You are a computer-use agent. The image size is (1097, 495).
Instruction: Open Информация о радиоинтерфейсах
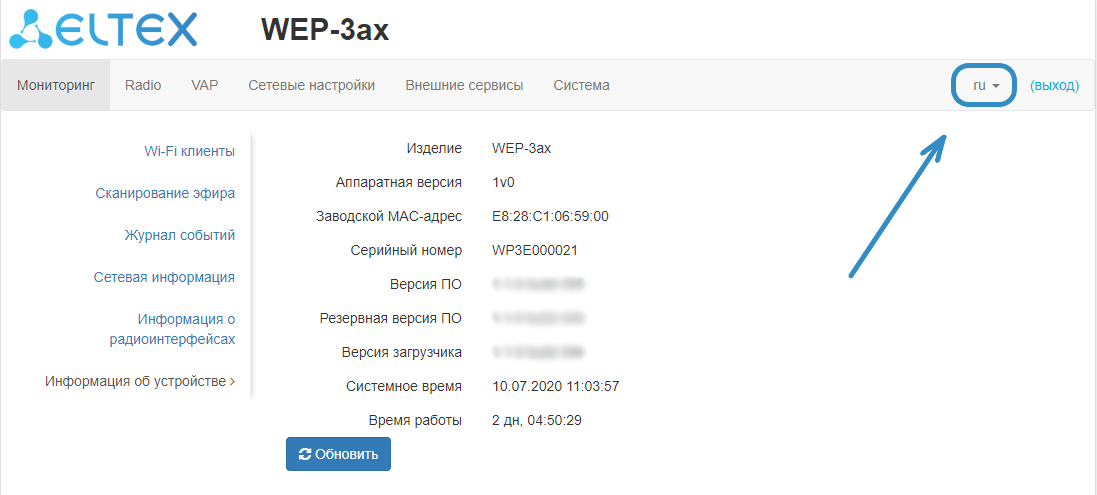[172, 329]
